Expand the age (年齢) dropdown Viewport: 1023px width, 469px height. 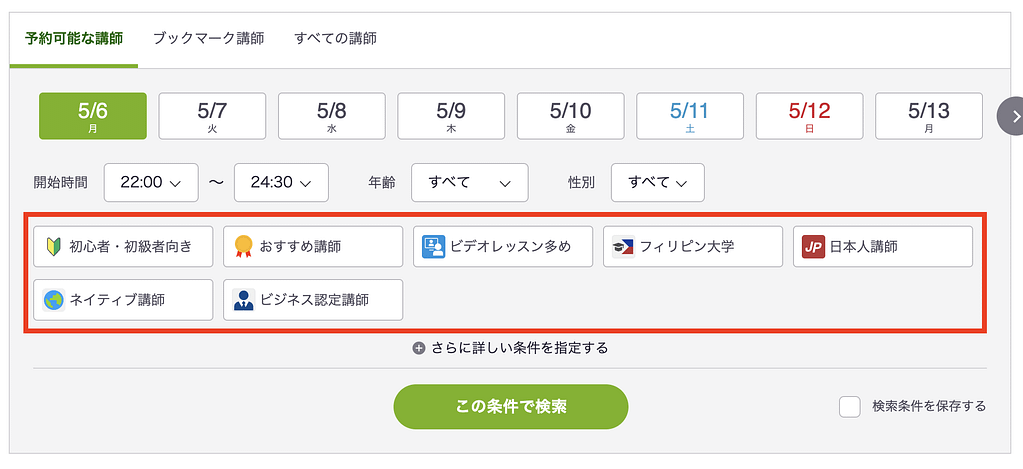(x=470, y=183)
